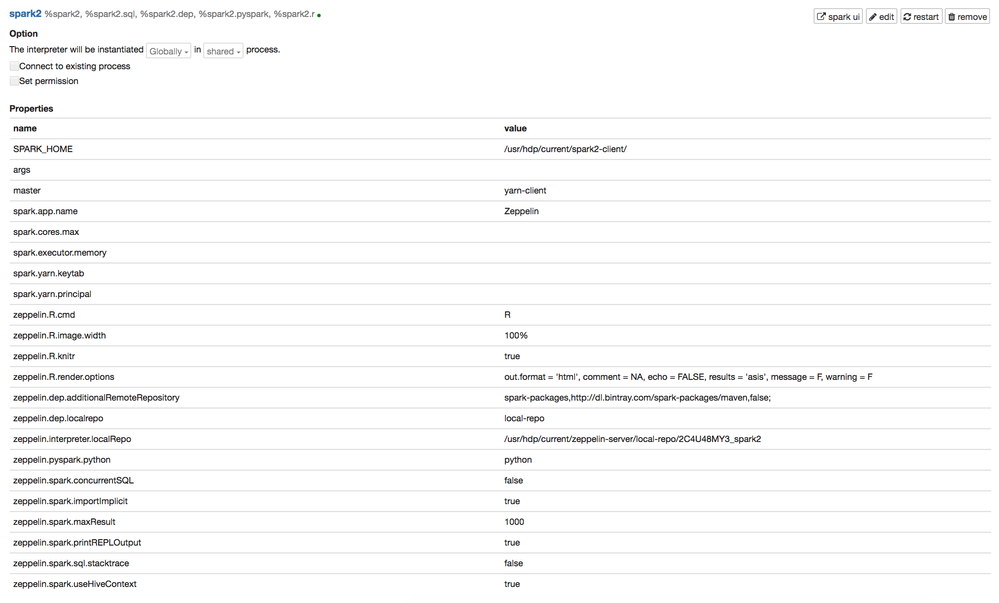Viewport: 999px width, 603px height.
Task: Select the spark.app.name property row
Action: pos(45,211)
